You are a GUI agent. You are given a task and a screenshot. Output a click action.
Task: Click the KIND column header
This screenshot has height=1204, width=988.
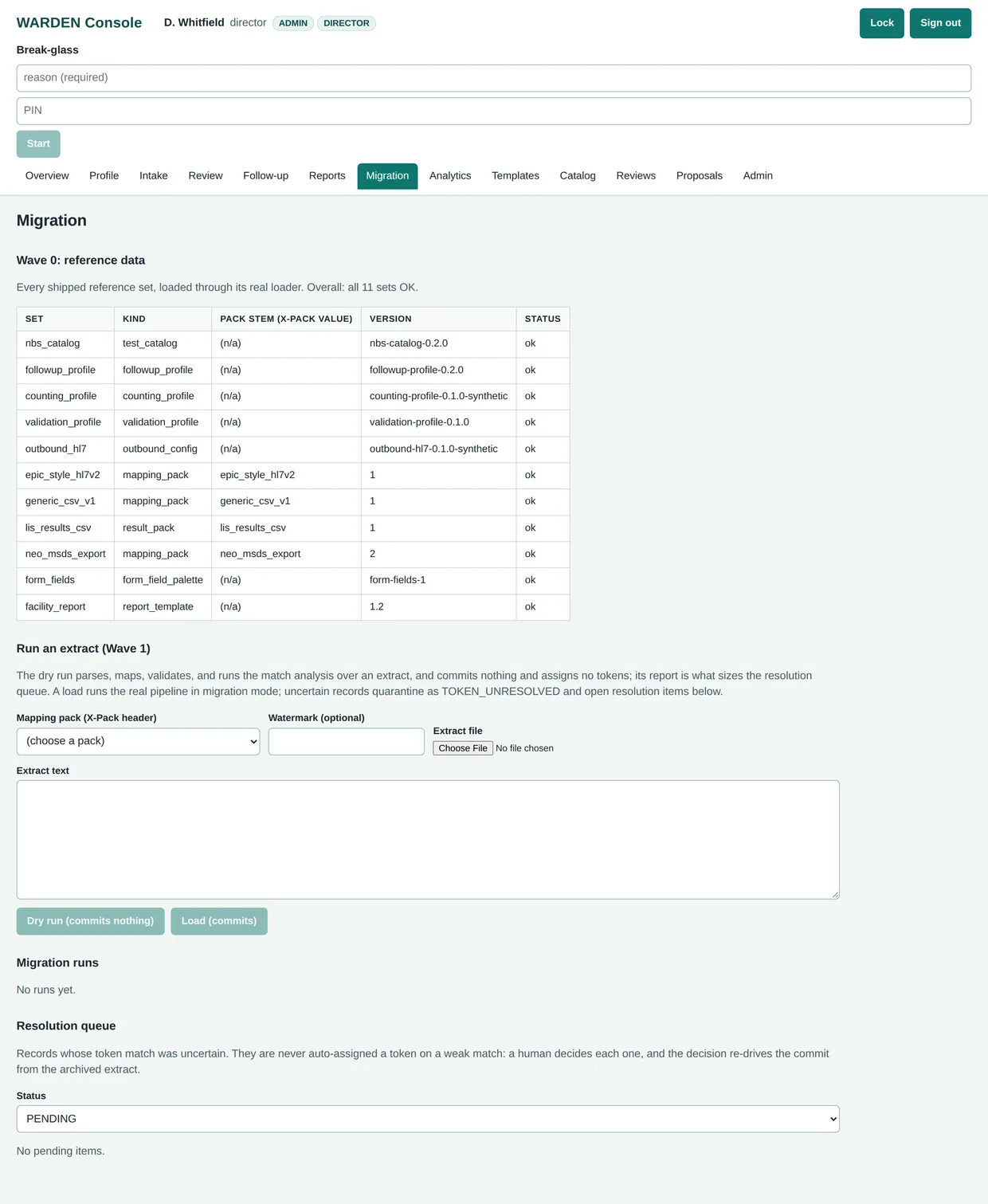pos(163,319)
